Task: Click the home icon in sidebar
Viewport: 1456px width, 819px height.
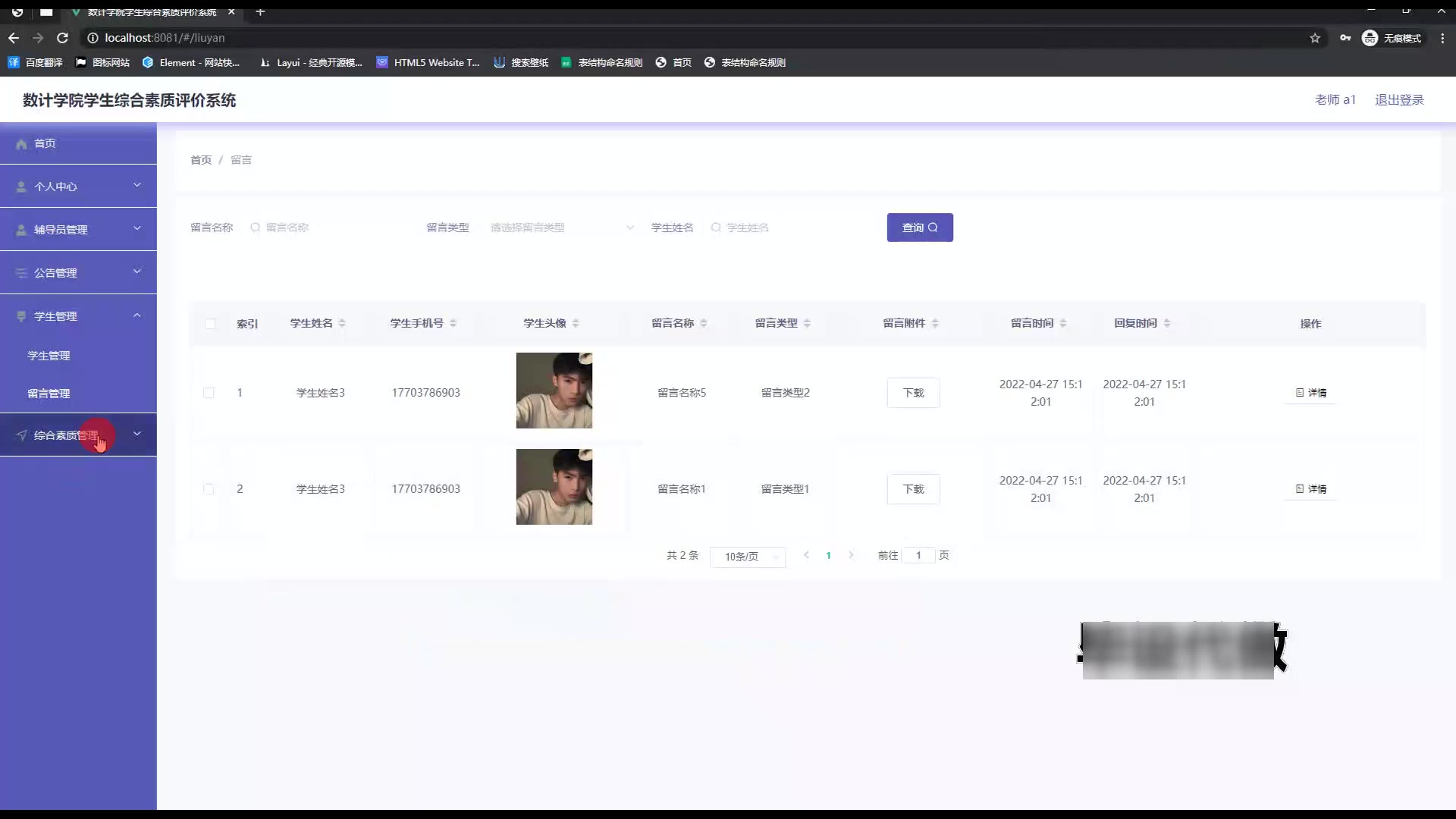Action: tap(21, 144)
